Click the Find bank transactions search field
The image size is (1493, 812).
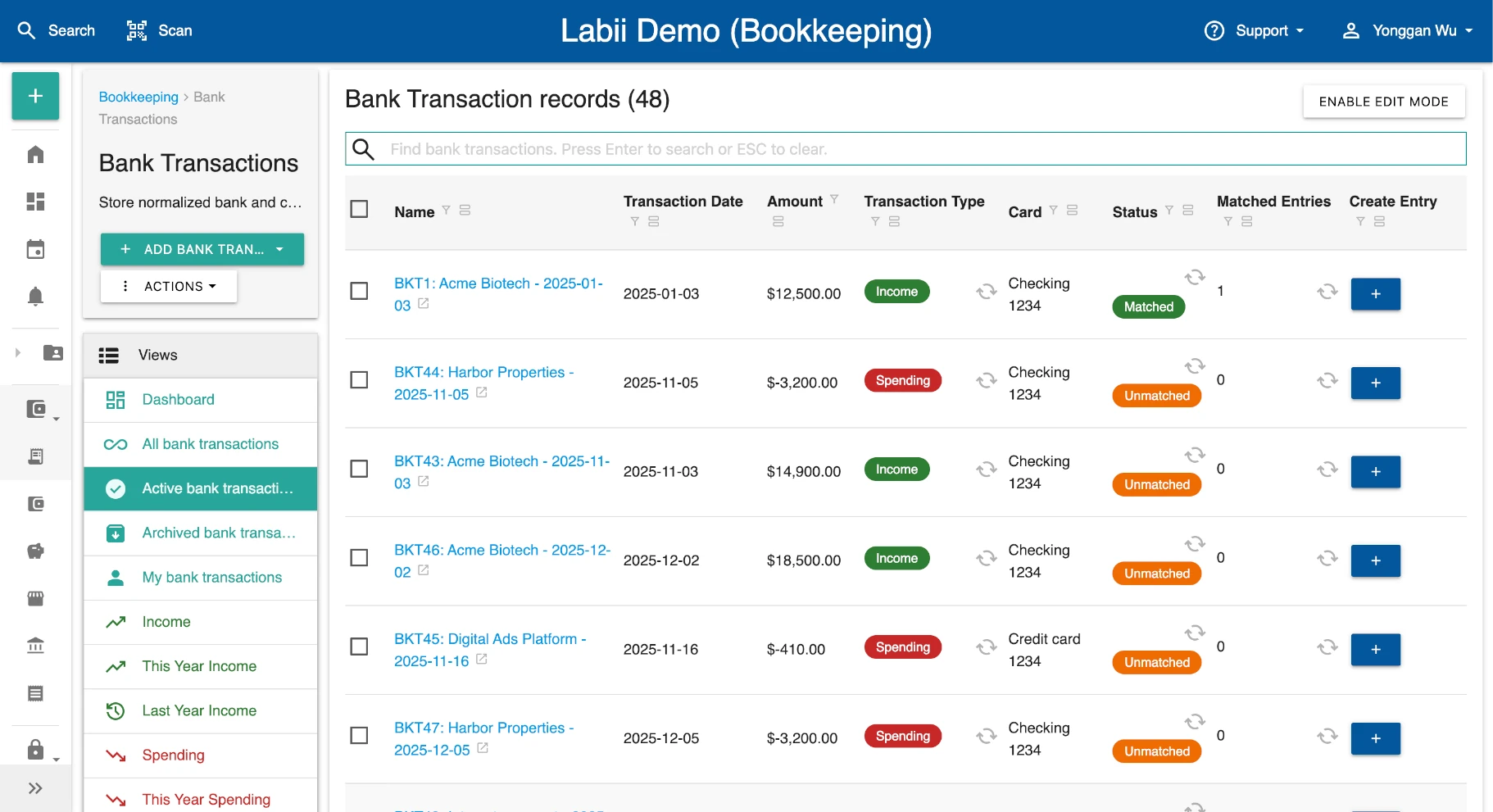coord(905,149)
